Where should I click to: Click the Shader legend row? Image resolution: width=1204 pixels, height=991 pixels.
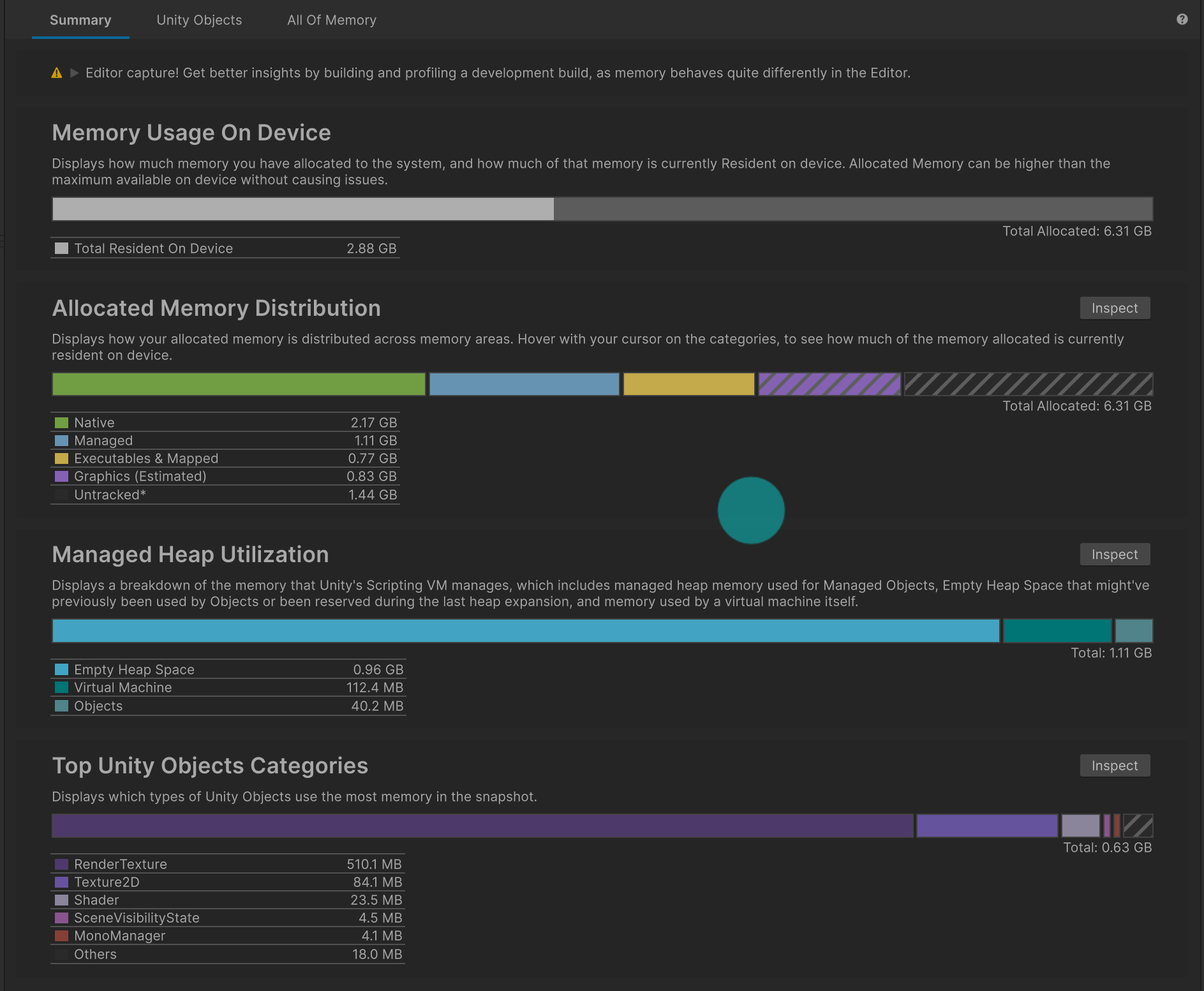coord(227,900)
